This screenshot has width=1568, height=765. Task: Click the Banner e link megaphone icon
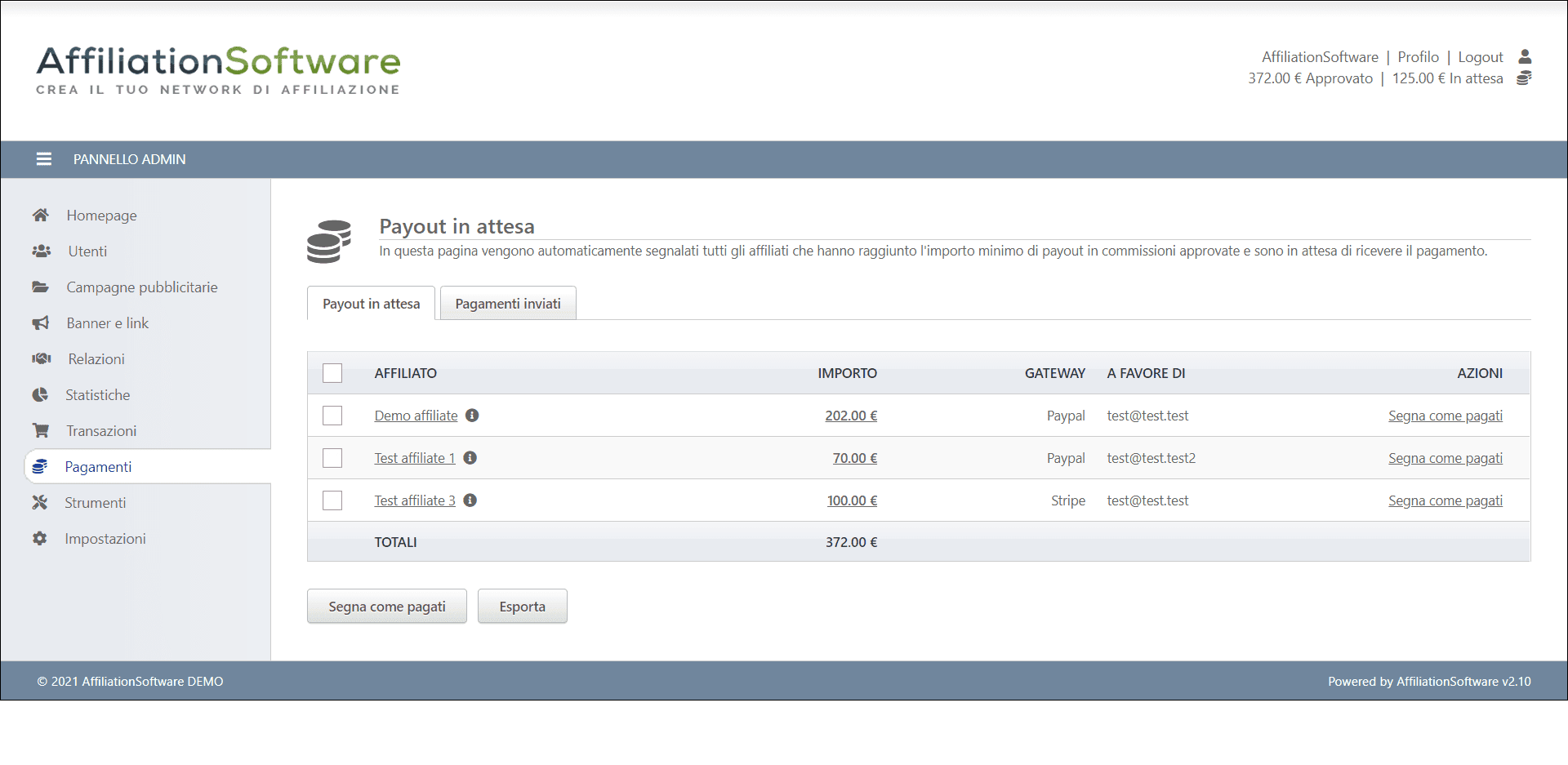point(40,323)
